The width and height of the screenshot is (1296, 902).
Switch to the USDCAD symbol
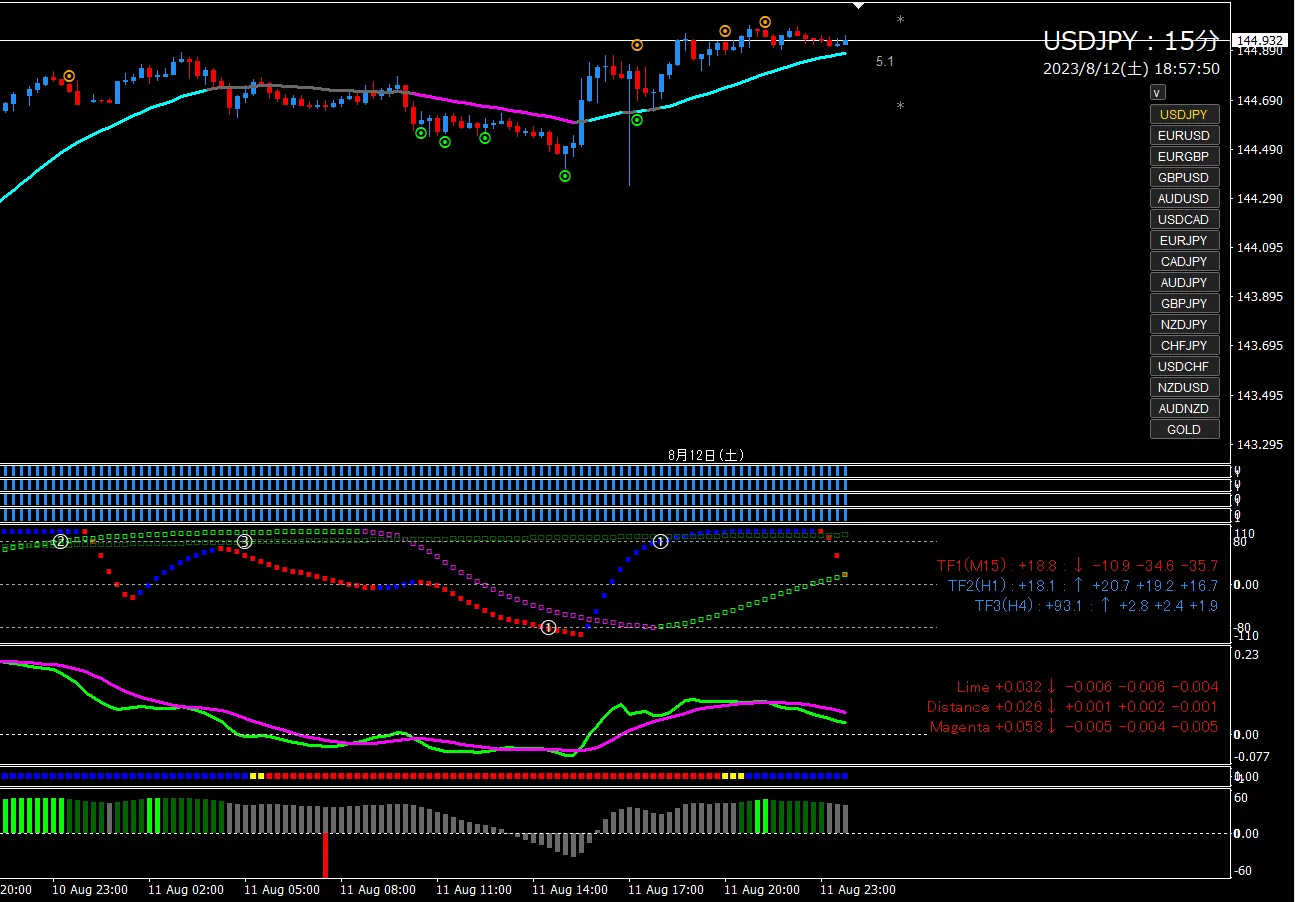1184,220
